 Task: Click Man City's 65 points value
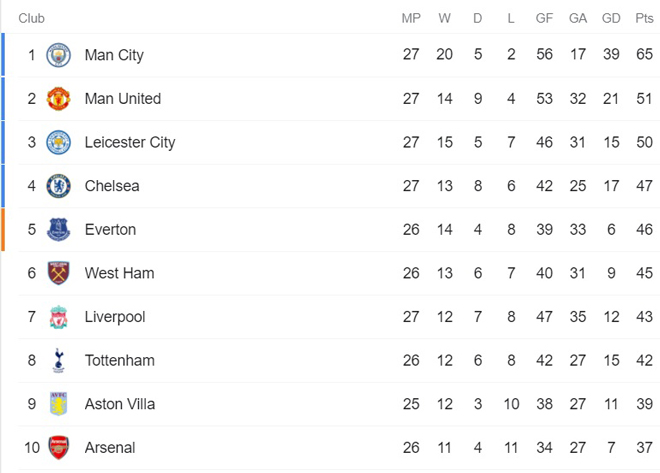click(x=644, y=55)
